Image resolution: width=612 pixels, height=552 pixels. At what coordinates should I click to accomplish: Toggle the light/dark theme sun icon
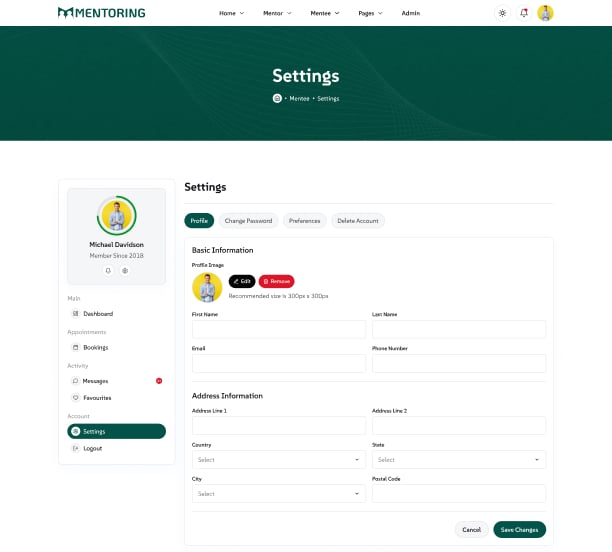(x=502, y=13)
